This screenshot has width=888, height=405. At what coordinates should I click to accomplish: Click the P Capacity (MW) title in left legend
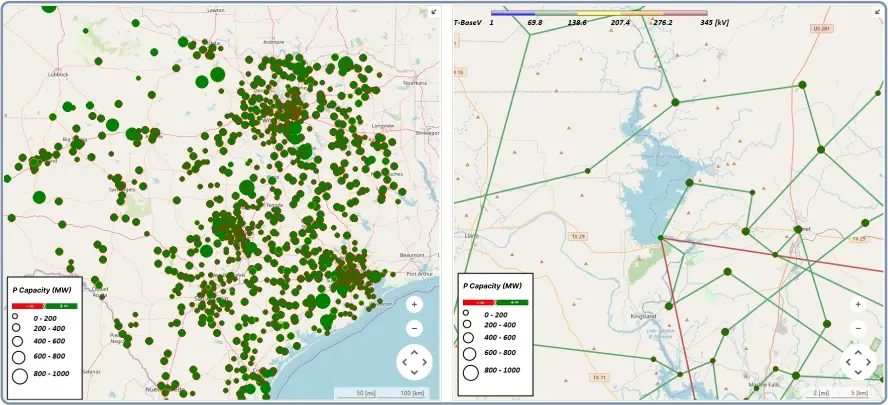click(42, 288)
